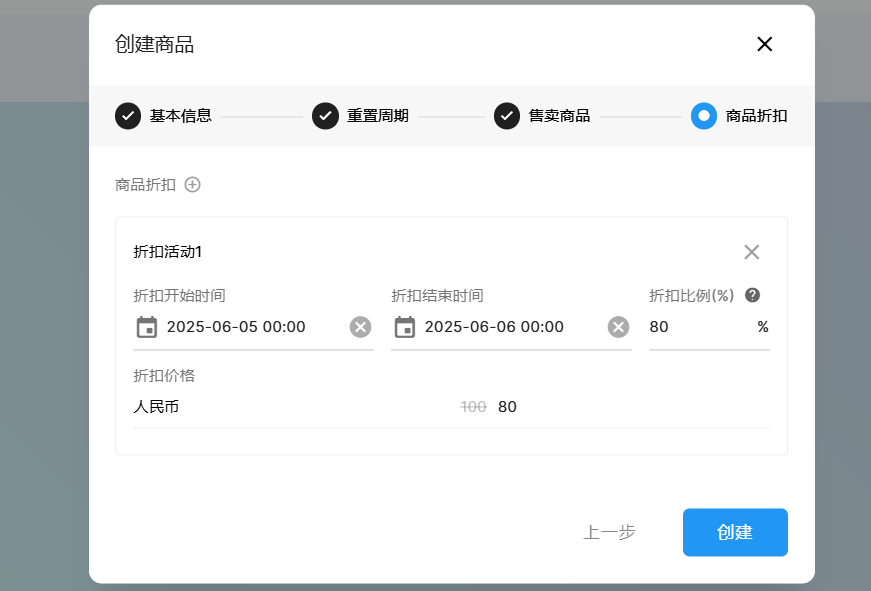Click the 重置周期 step checkmark icon

(x=325, y=116)
